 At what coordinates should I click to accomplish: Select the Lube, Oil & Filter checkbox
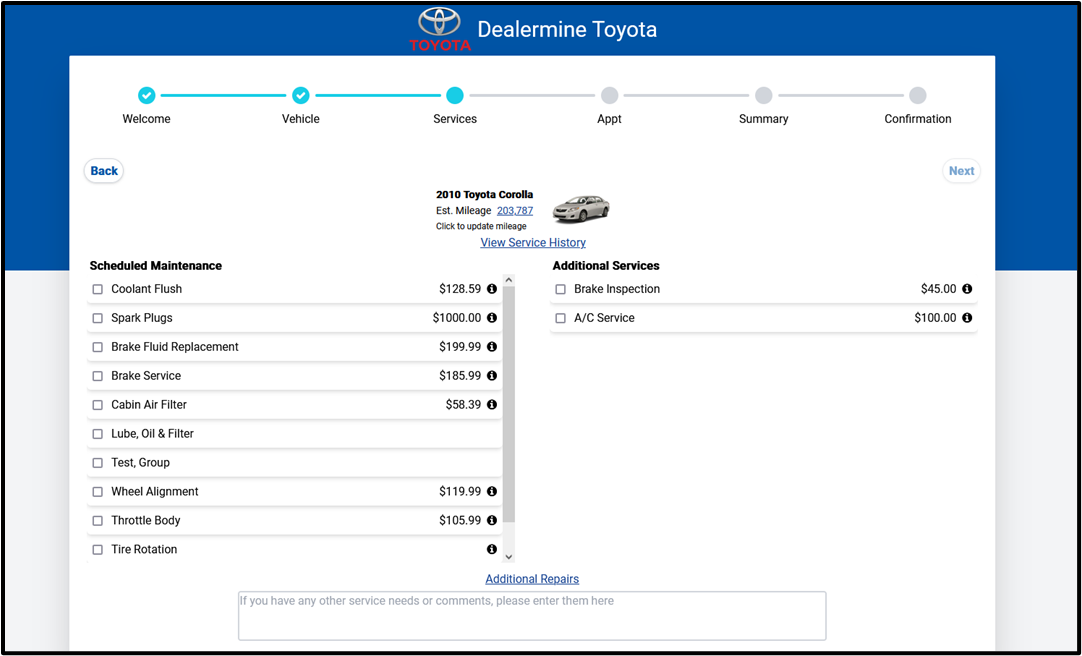(x=98, y=434)
